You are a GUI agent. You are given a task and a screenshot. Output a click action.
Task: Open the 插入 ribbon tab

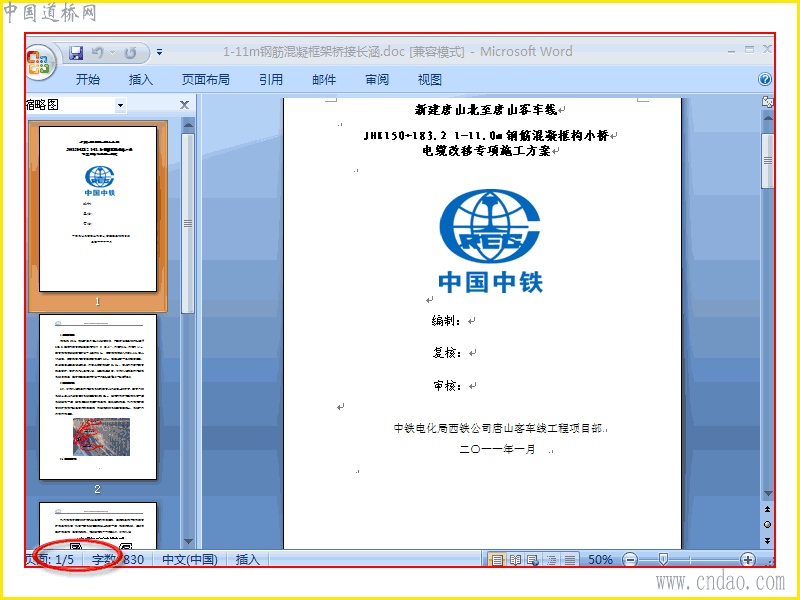141,80
